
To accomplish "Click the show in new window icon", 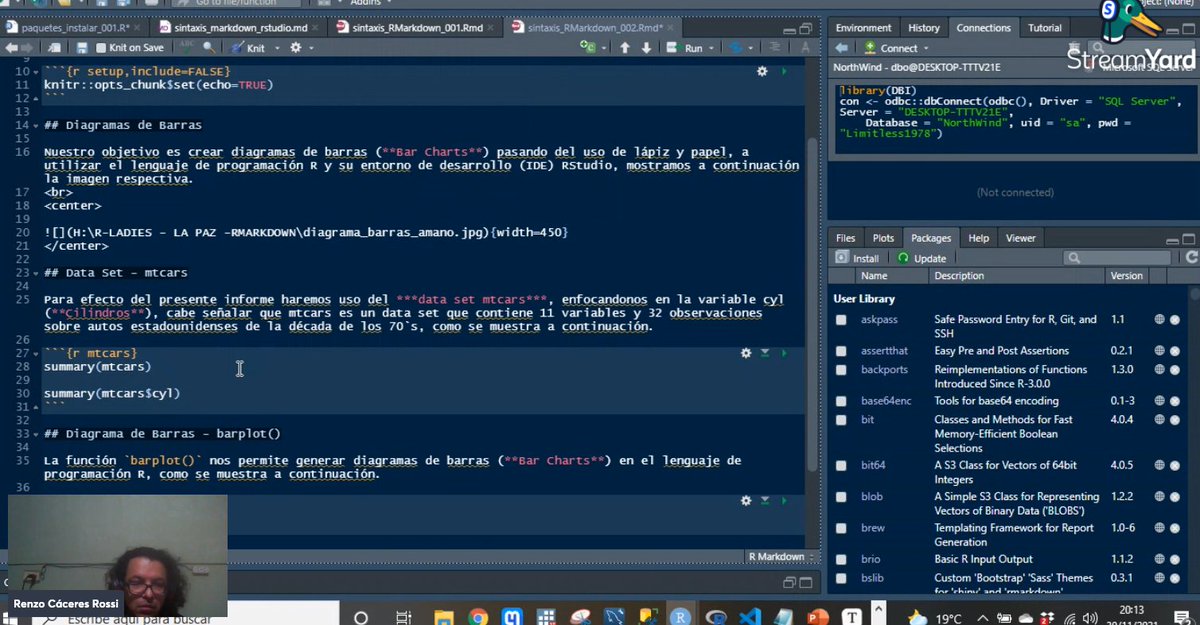I will point(53,47).
